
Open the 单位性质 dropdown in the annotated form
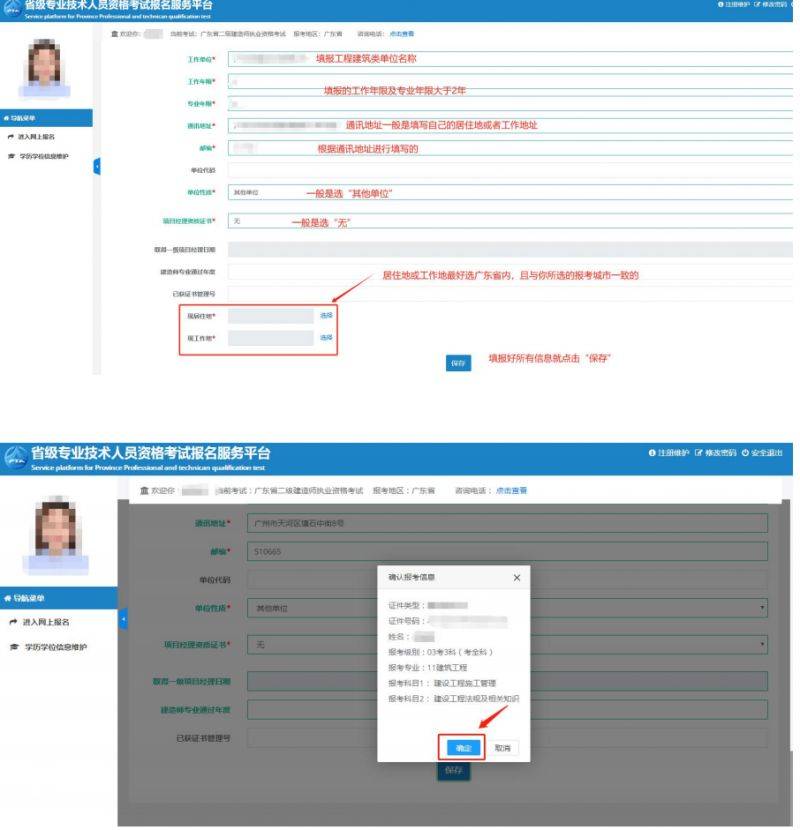[x=510, y=192]
